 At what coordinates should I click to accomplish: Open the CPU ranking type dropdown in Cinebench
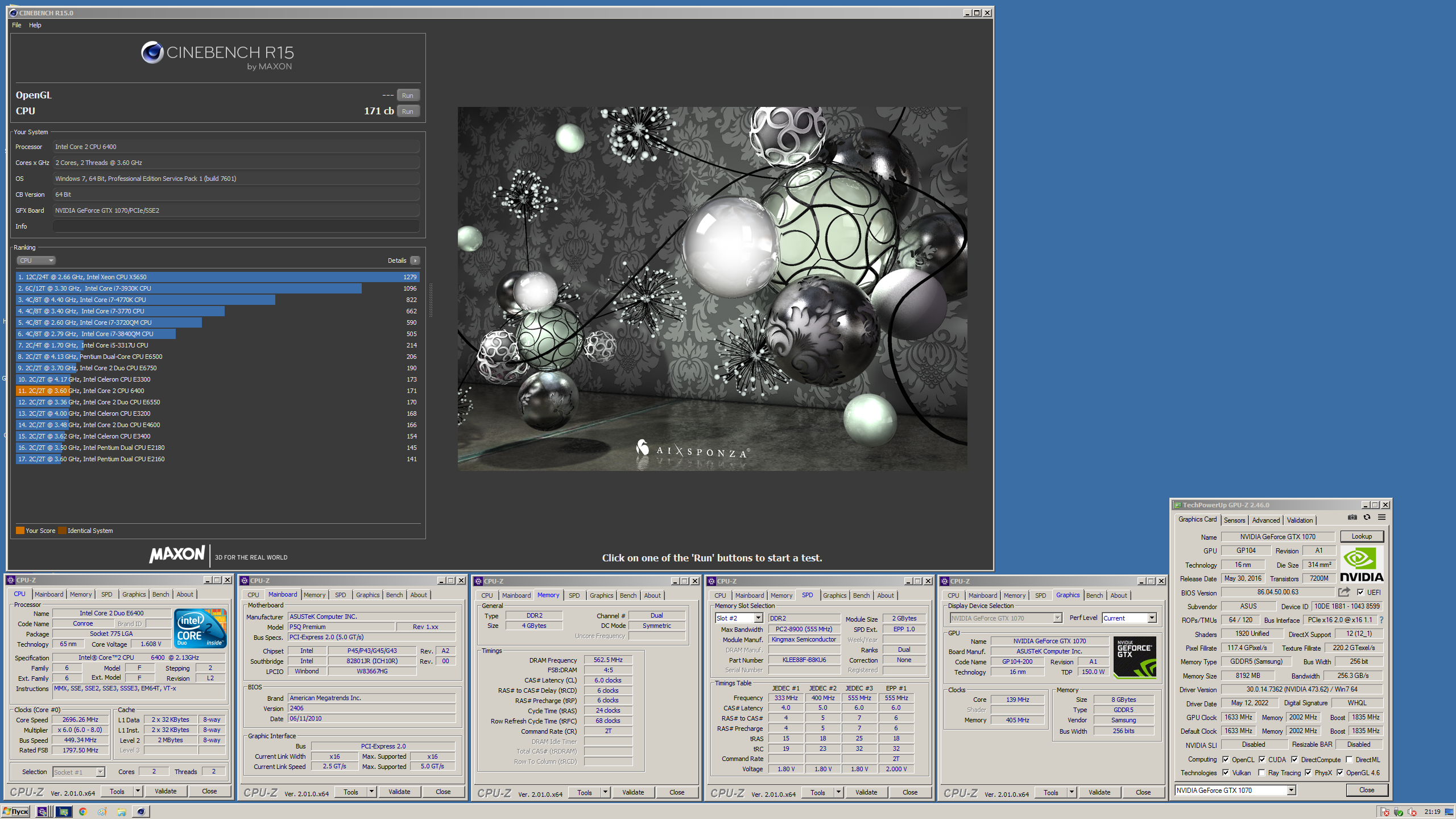click(x=36, y=260)
